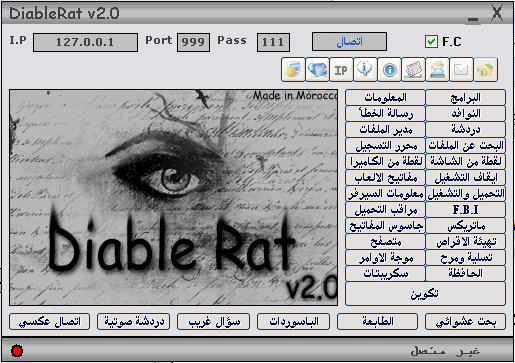Click the سكريبتات button
The width and height of the screenshot is (515, 363).
[x=385, y=273]
